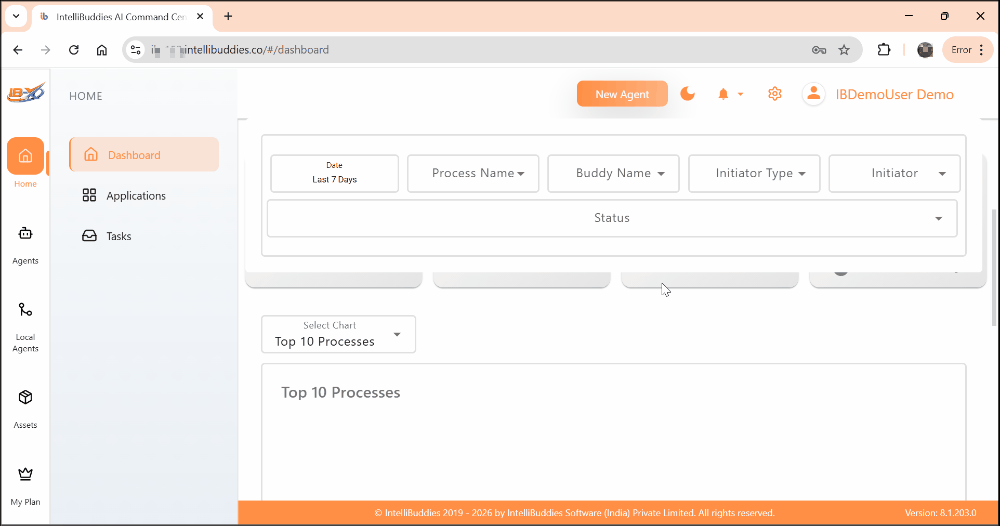The width and height of the screenshot is (1000, 526).
Task: Open the notifications bell icon
Action: coord(723,94)
